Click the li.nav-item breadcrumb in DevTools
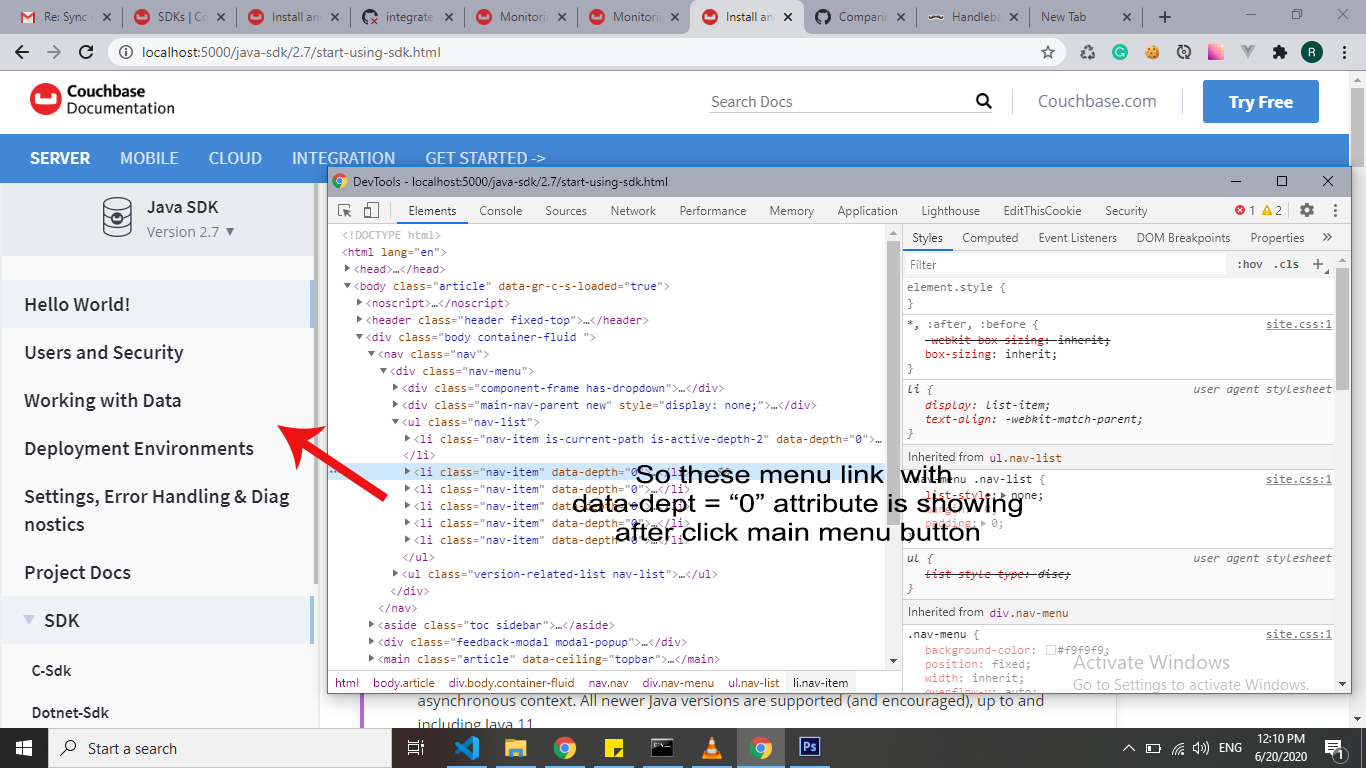This screenshot has width=1366, height=768. pos(820,683)
